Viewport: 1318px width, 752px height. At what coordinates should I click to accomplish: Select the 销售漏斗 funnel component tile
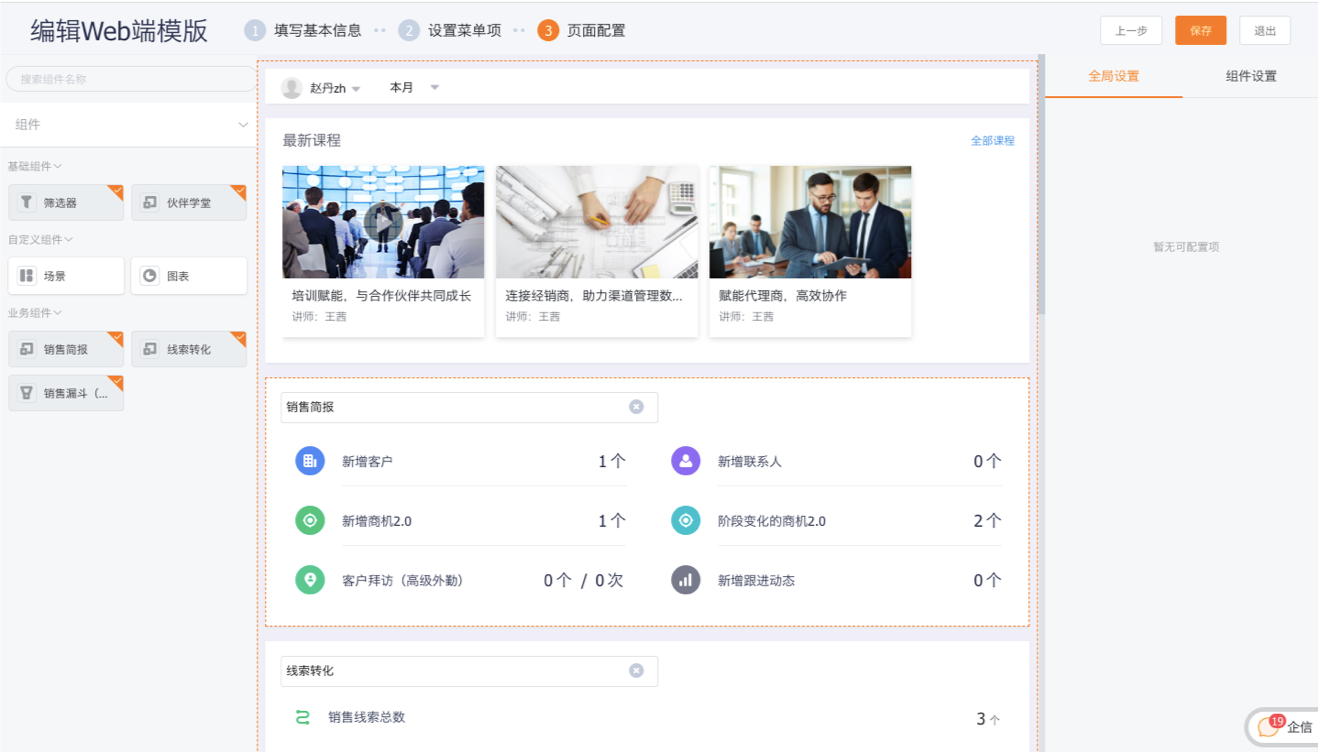pos(66,393)
